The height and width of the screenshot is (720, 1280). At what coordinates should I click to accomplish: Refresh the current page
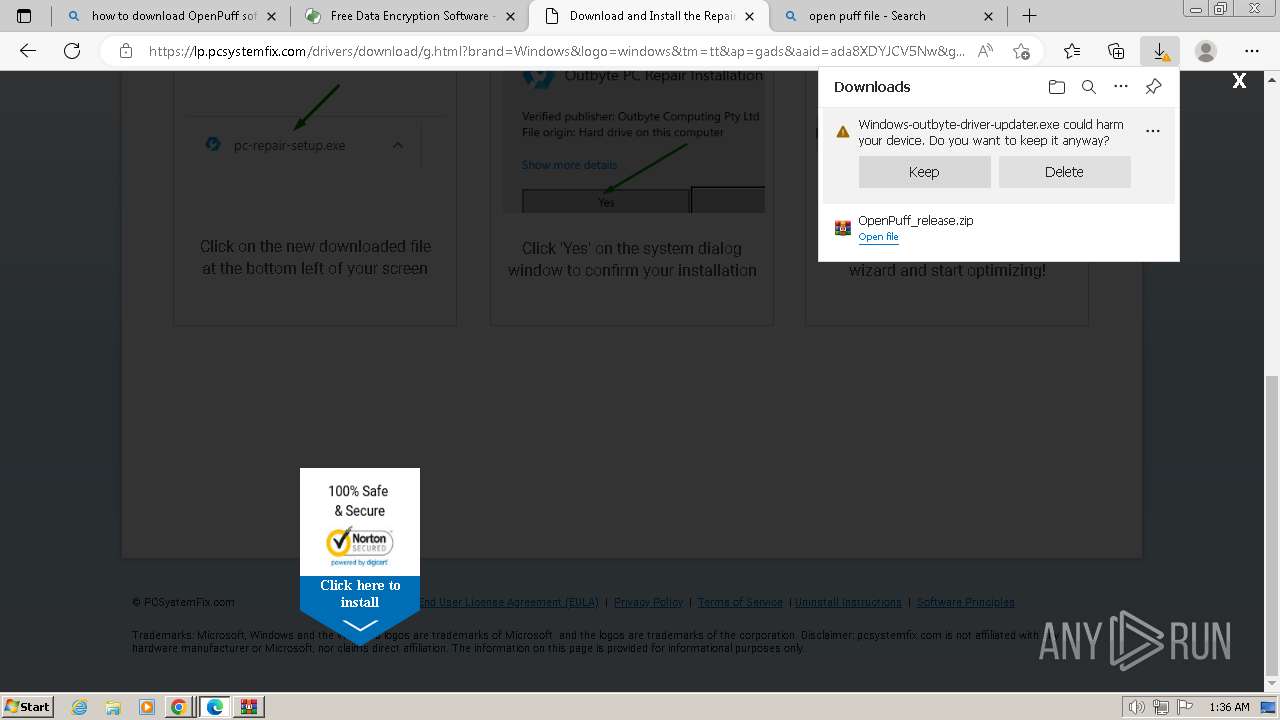click(71, 51)
